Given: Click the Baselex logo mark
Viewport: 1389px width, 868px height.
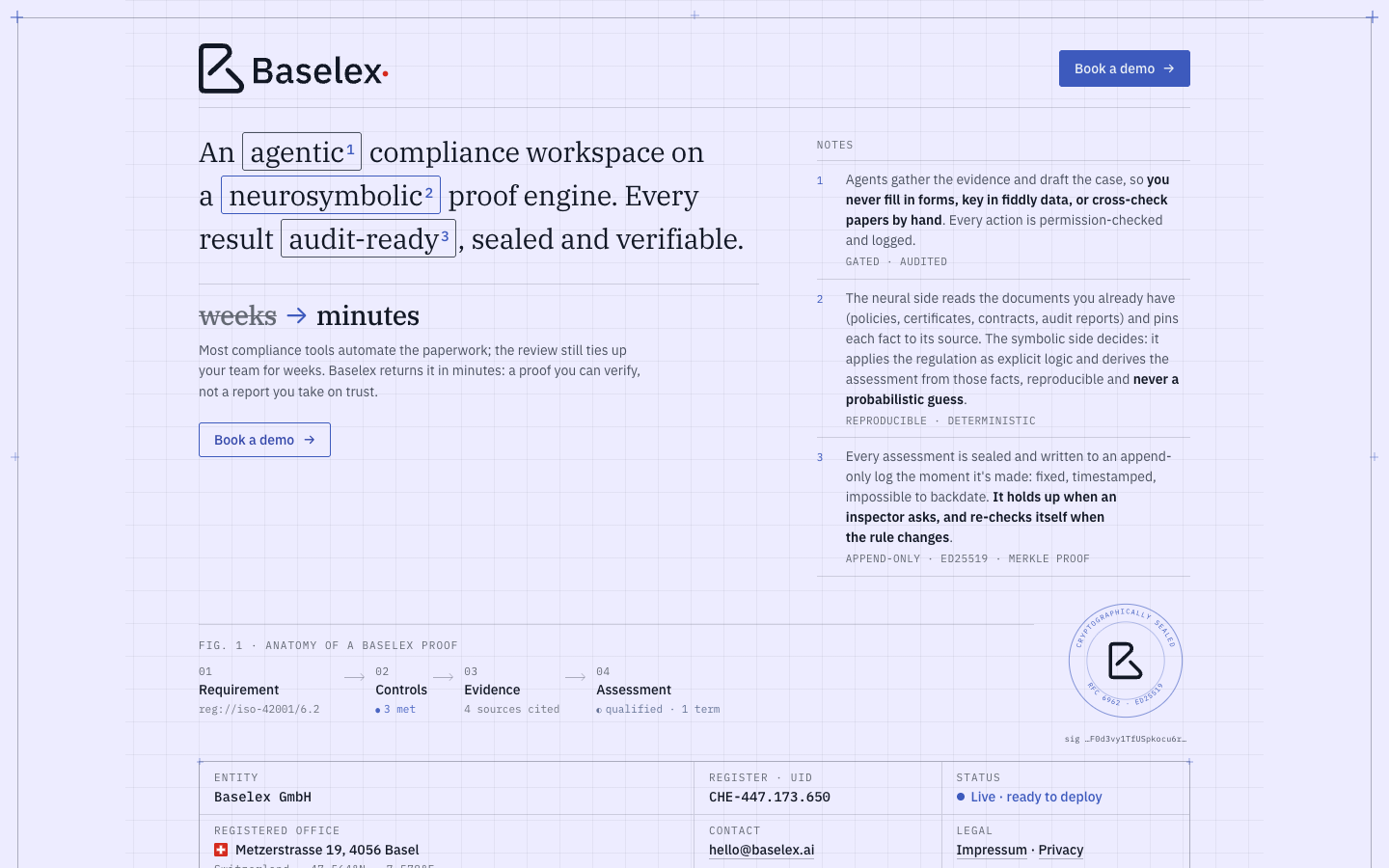Looking at the screenshot, I should coord(221,68).
